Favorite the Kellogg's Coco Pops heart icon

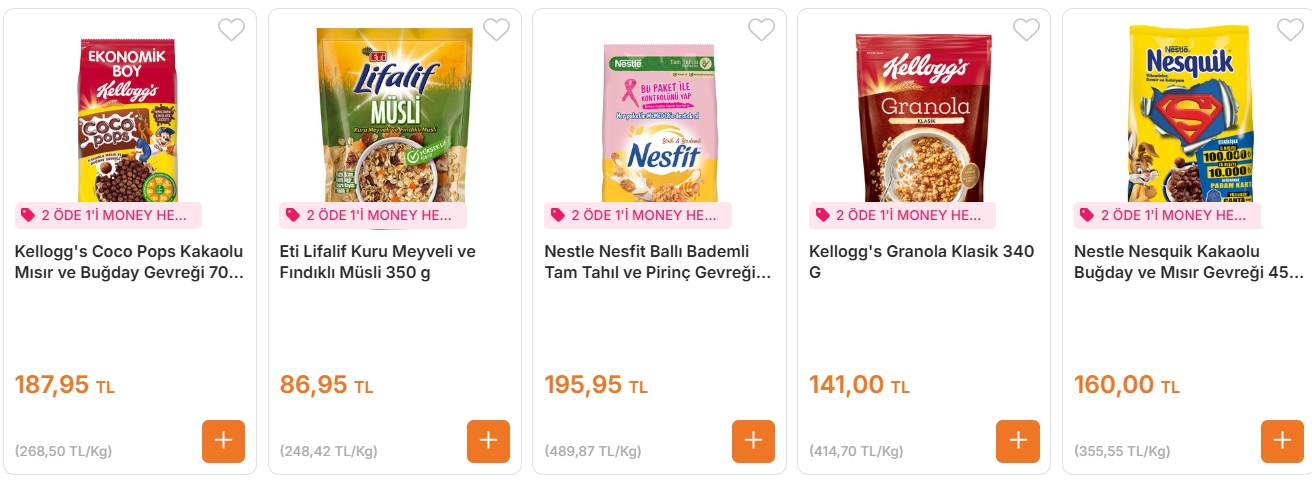tap(231, 30)
